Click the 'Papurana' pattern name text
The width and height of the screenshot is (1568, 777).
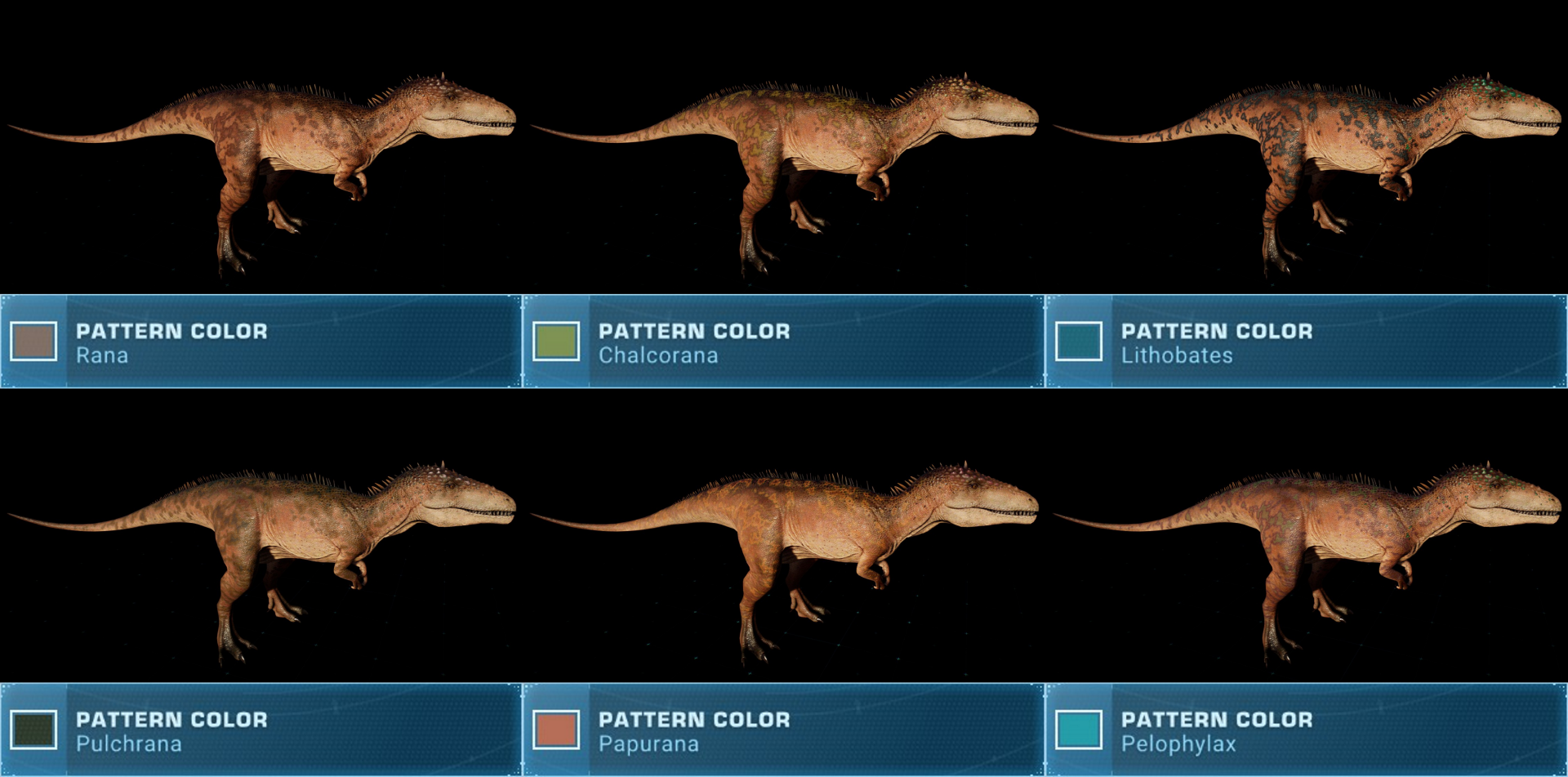(x=648, y=744)
